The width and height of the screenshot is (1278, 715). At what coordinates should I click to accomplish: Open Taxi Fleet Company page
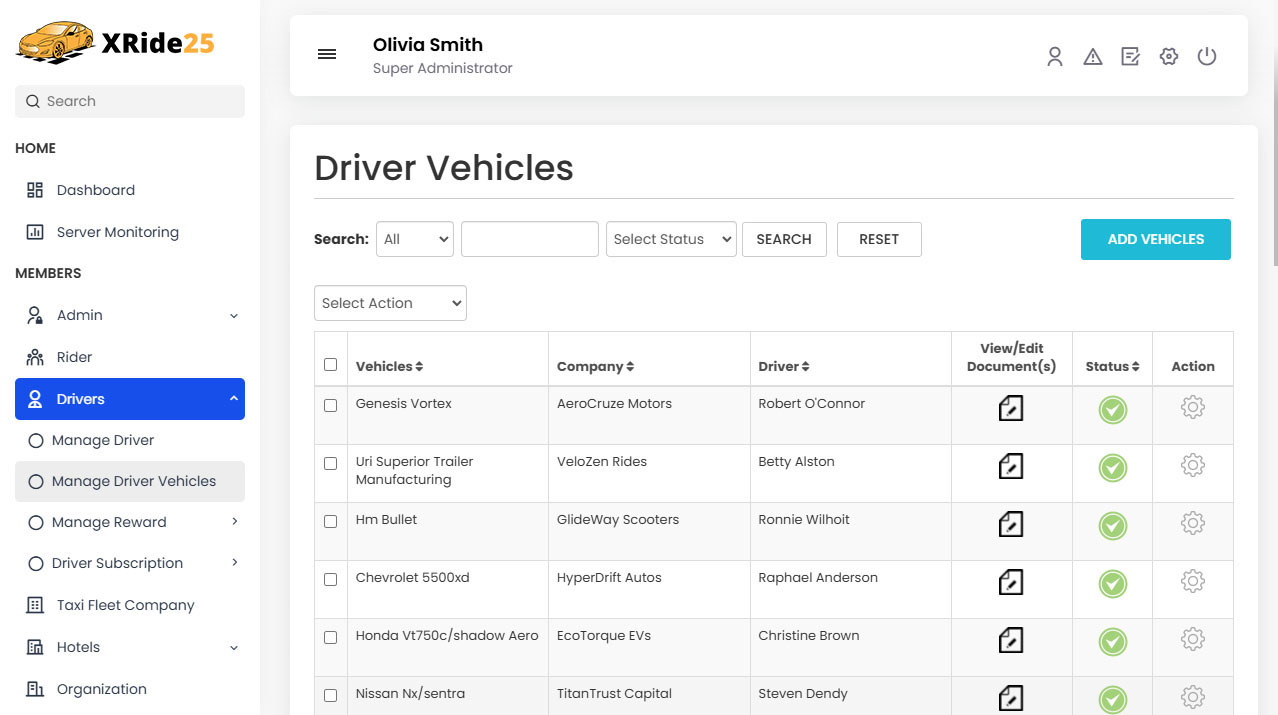[x=130, y=605]
